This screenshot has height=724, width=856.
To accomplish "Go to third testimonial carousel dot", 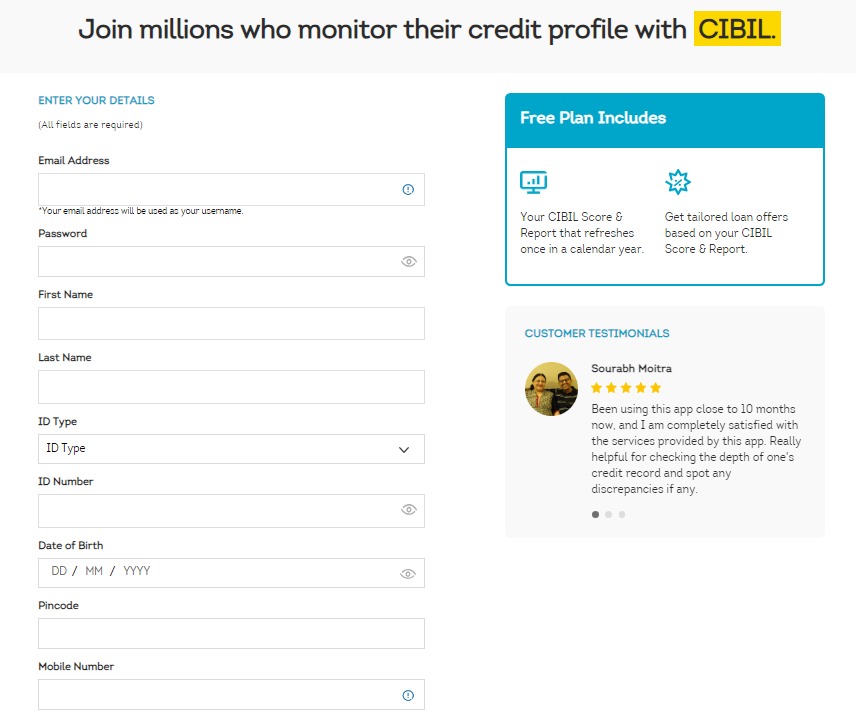I will [x=622, y=515].
